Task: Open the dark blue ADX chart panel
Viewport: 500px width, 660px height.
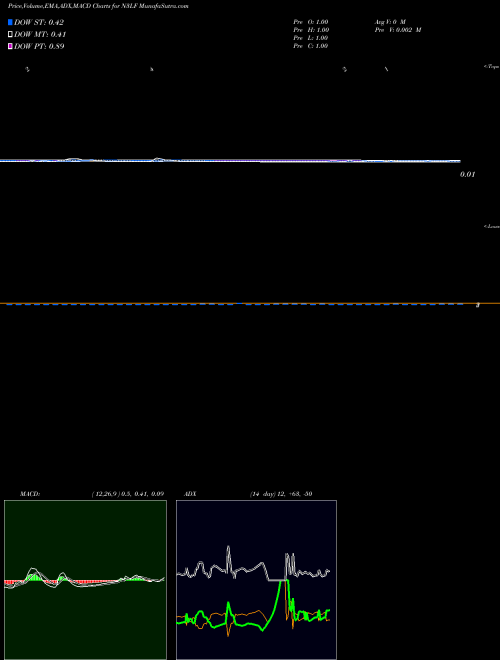Action: [x=256, y=580]
